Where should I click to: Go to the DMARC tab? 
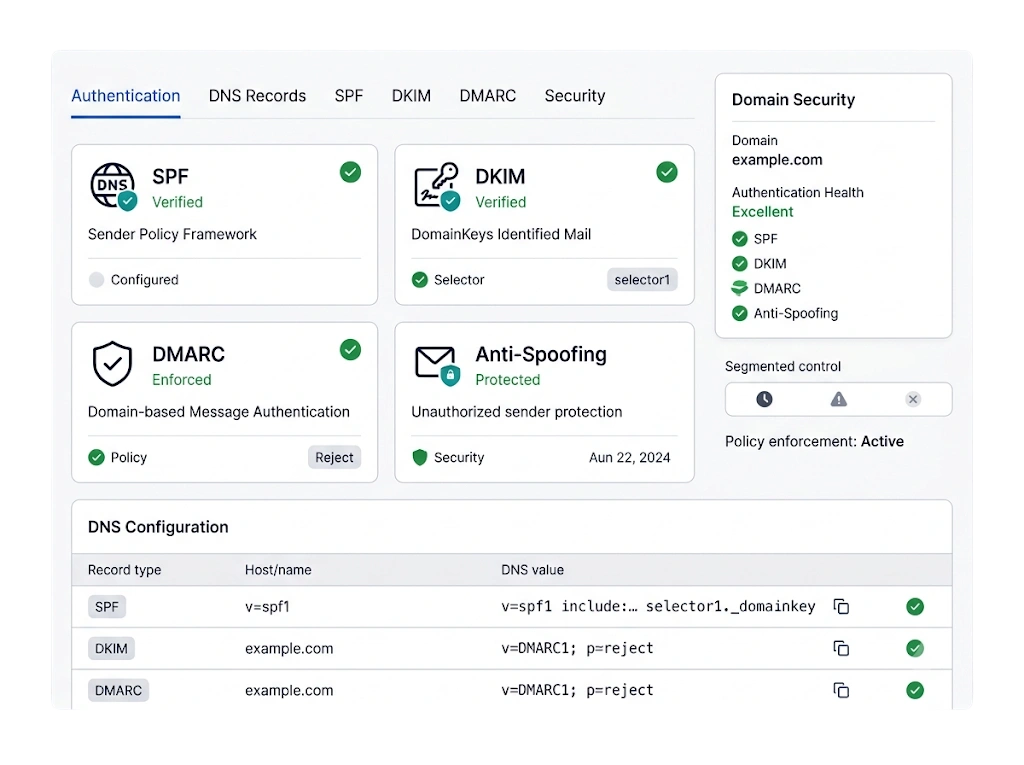[x=488, y=96]
